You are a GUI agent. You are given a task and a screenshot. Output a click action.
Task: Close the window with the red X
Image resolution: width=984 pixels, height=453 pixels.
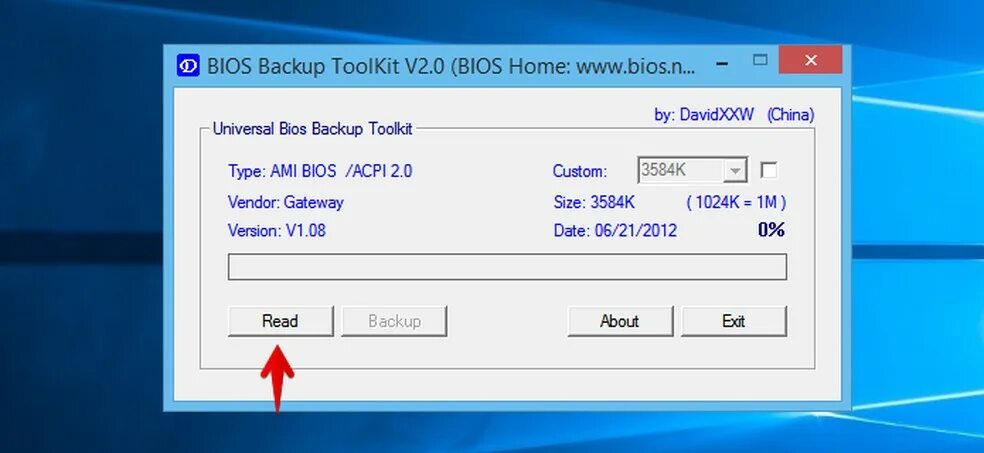810,60
